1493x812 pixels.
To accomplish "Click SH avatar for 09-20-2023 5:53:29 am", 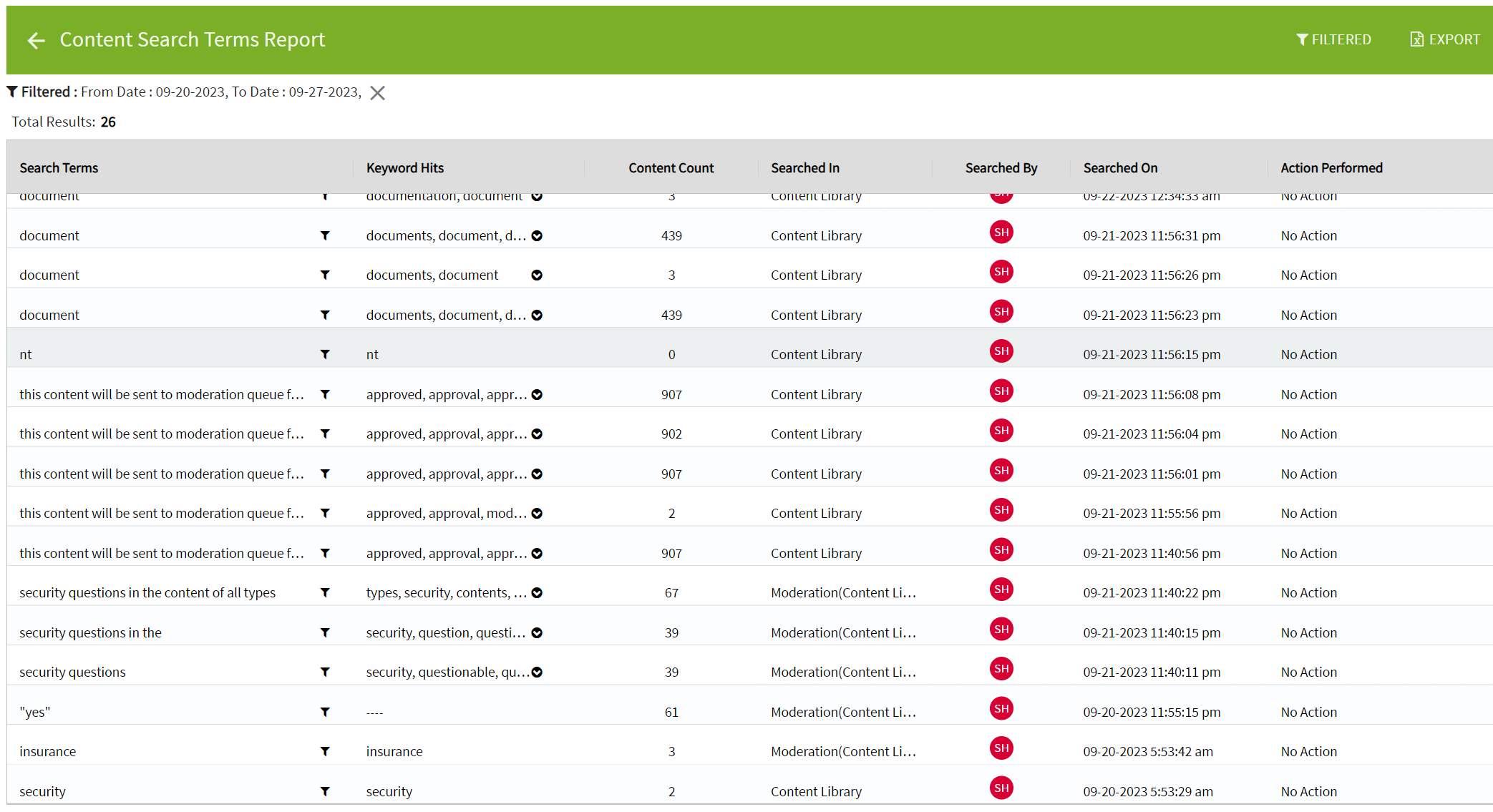I will click(x=1001, y=788).
